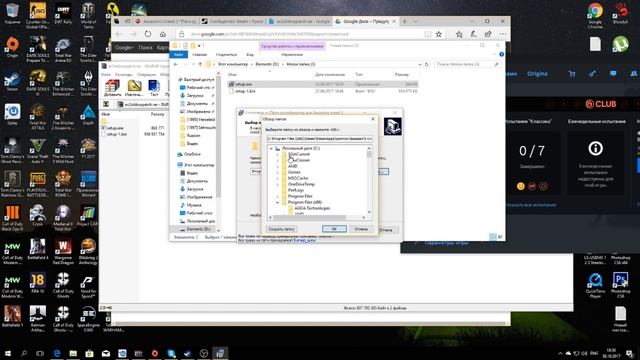Click the browser home button
This screenshot has height=360, width=640.
pyautogui.click(x=163, y=34)
